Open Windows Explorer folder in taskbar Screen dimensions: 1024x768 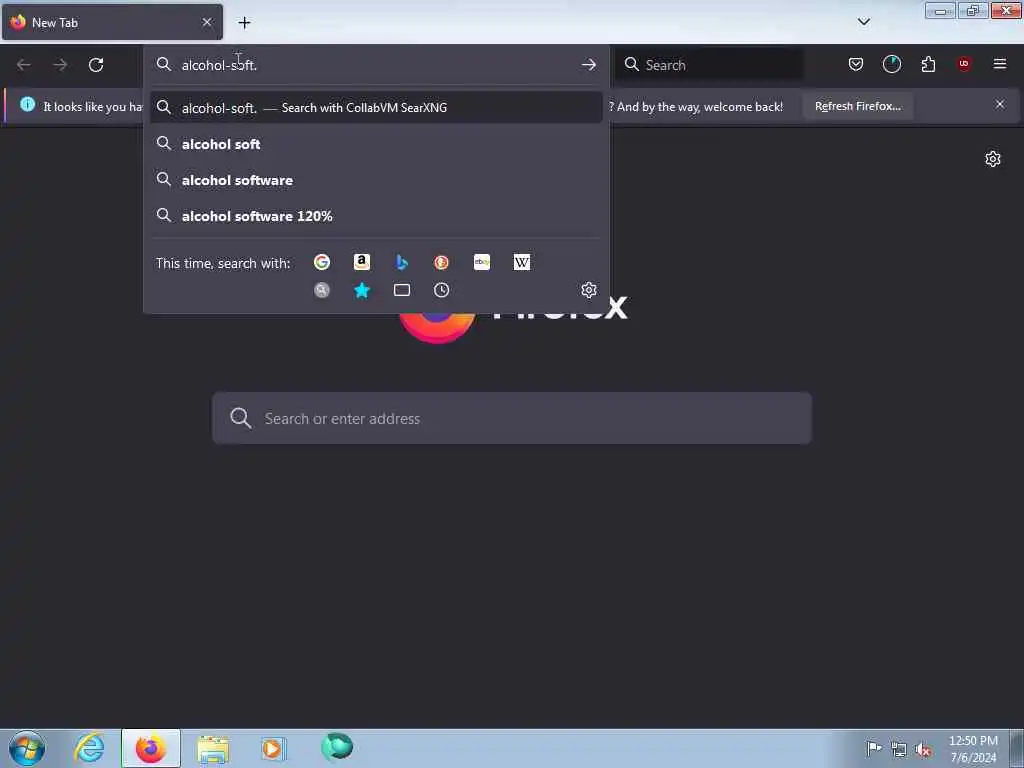(213, 748)
